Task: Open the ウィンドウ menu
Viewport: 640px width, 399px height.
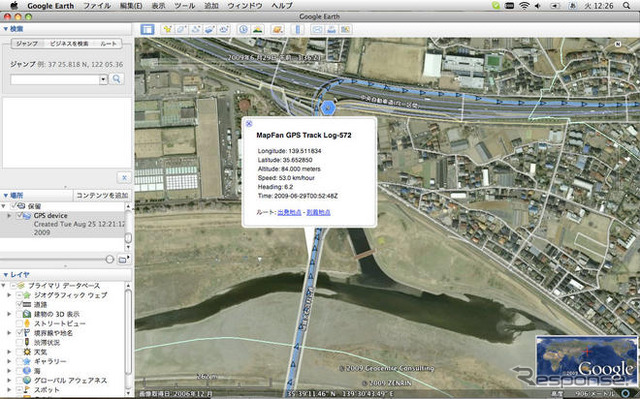Action: [244, 6]
